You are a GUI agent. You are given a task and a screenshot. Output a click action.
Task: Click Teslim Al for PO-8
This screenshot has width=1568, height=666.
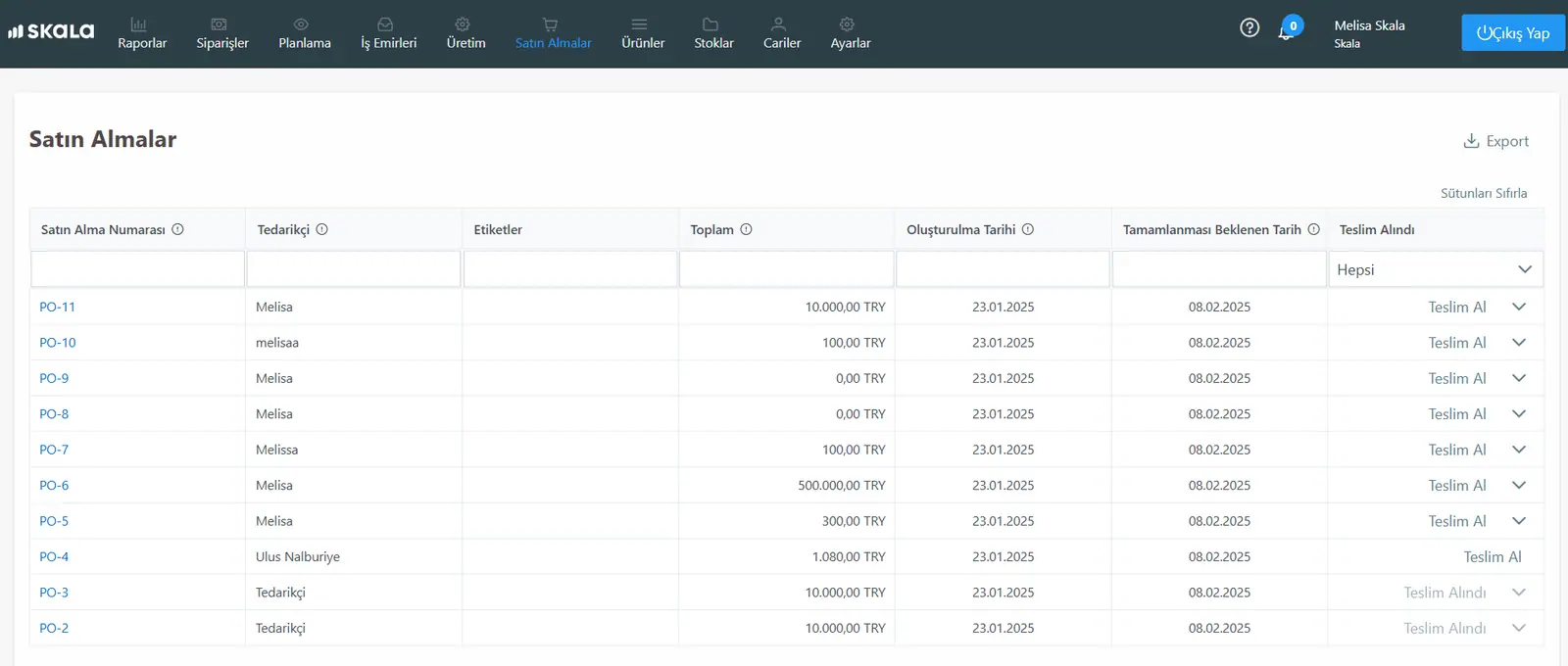pos(1457,413)
